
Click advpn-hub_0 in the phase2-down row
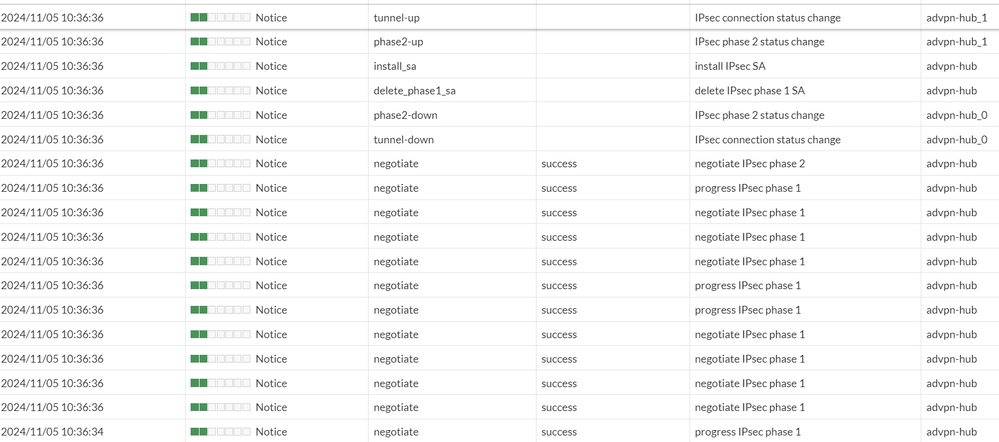click(956, 115)
